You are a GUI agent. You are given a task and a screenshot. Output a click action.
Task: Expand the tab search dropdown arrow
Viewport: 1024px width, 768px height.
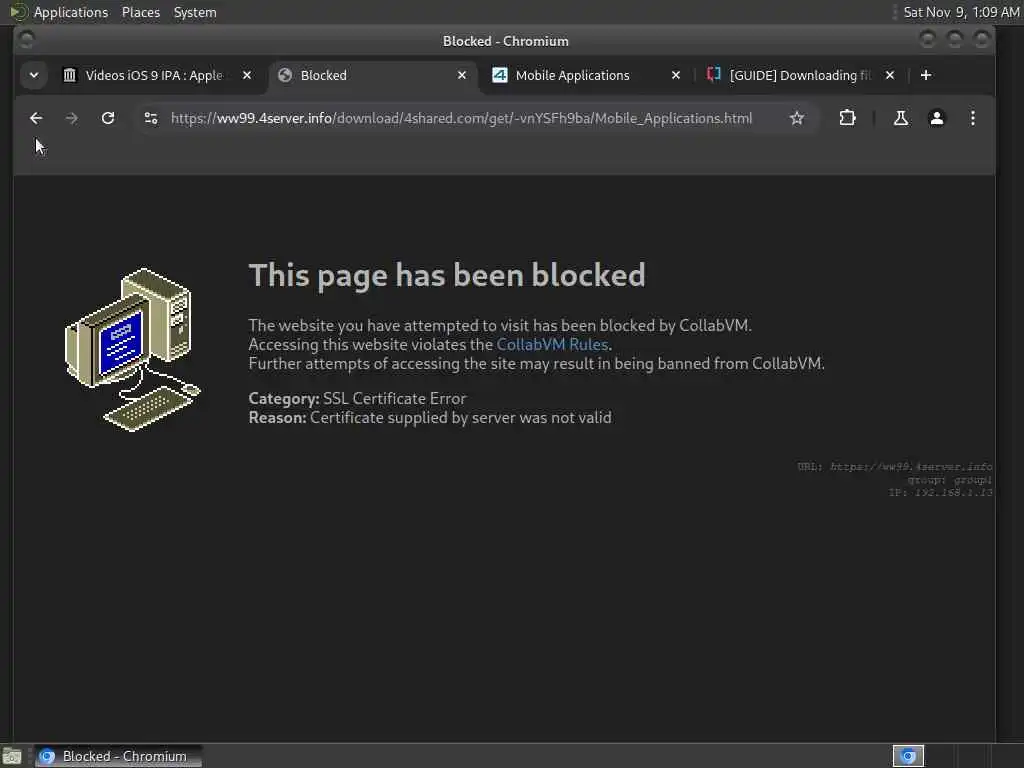34,75
